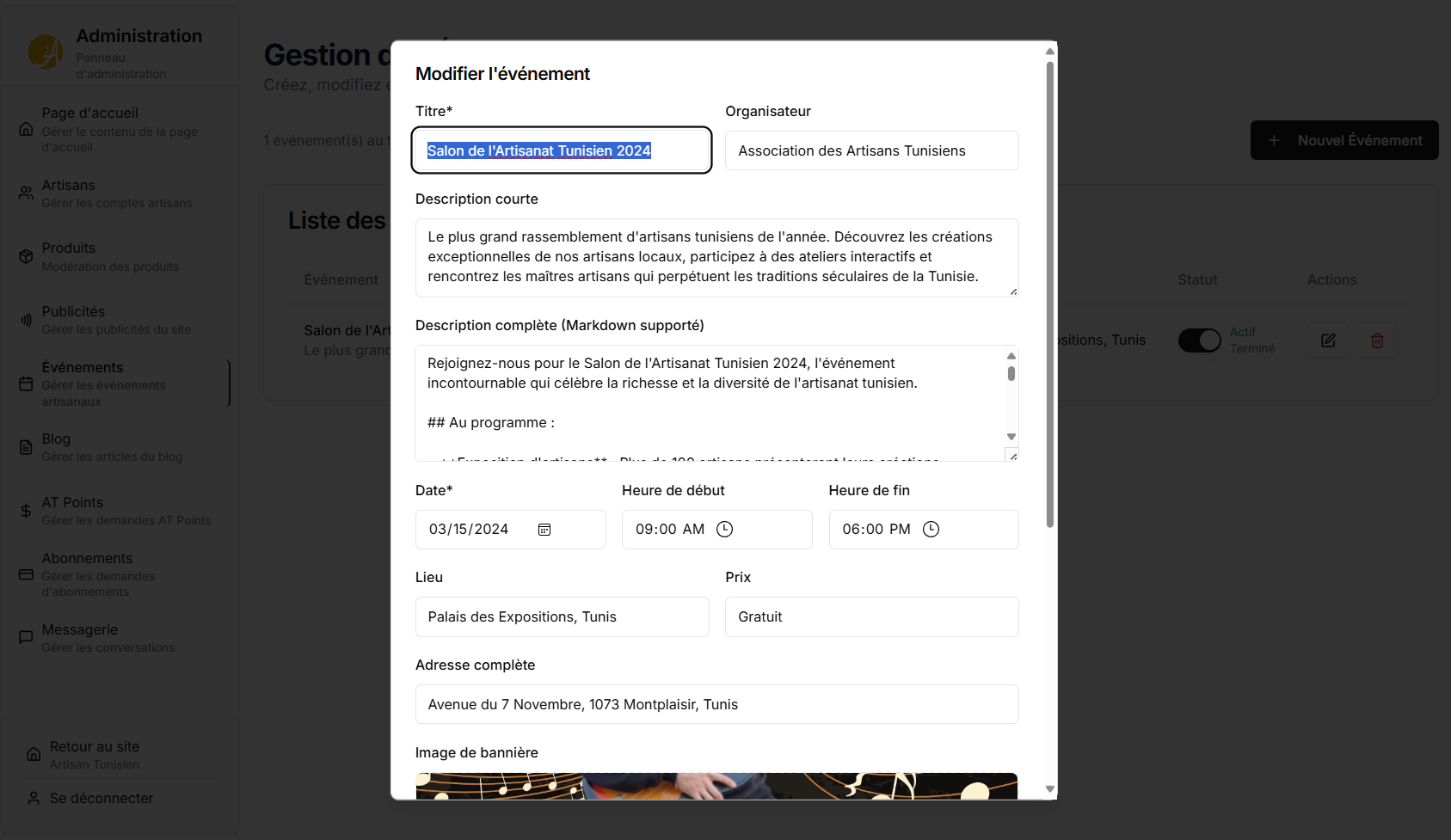
Task: Click the edit event pencil icon
Action: pyautogui.click(x=1328, y=340)
